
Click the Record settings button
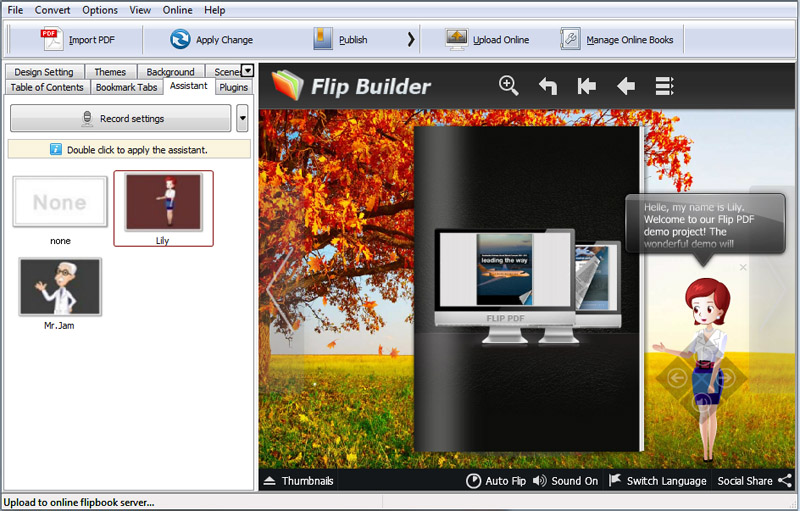coord(120,118)
